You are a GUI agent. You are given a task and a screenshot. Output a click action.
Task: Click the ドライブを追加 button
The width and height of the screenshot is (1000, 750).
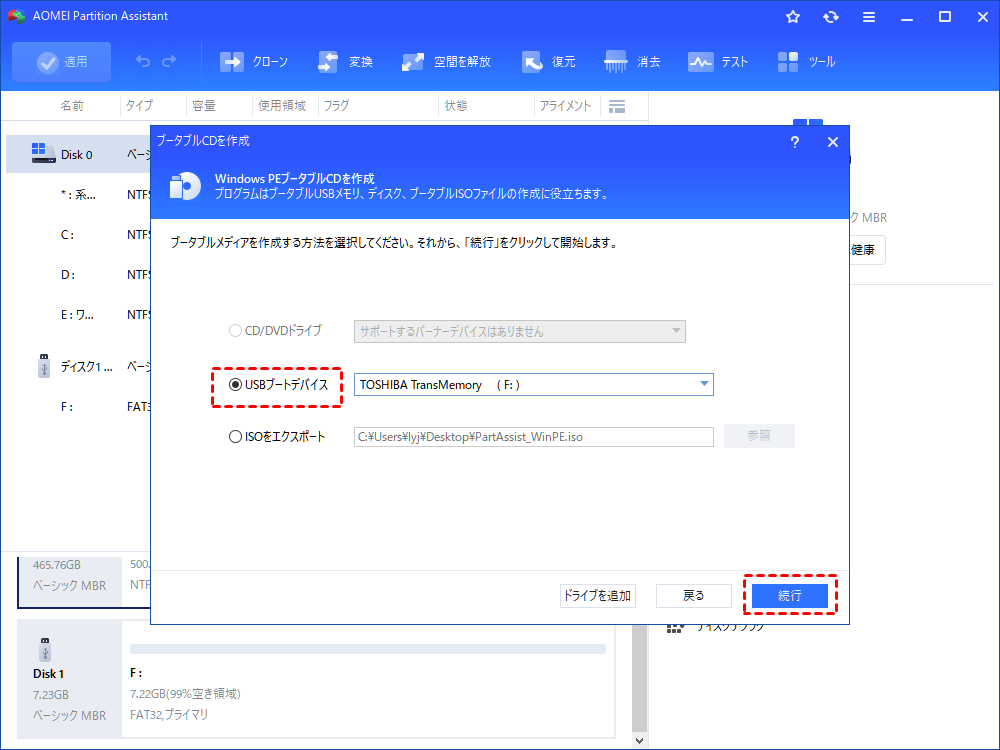coord(598,596)
